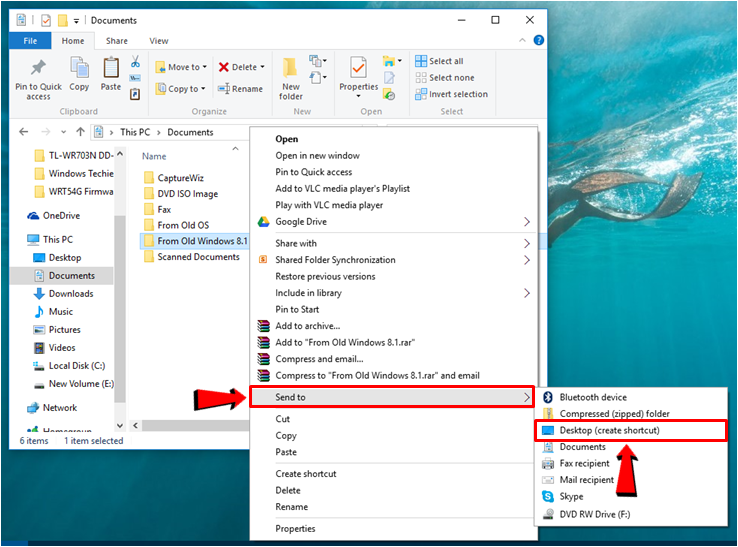738x547 pixels.
Task: Choose Skype in the Send to submenu
Action: pos(571,497)
